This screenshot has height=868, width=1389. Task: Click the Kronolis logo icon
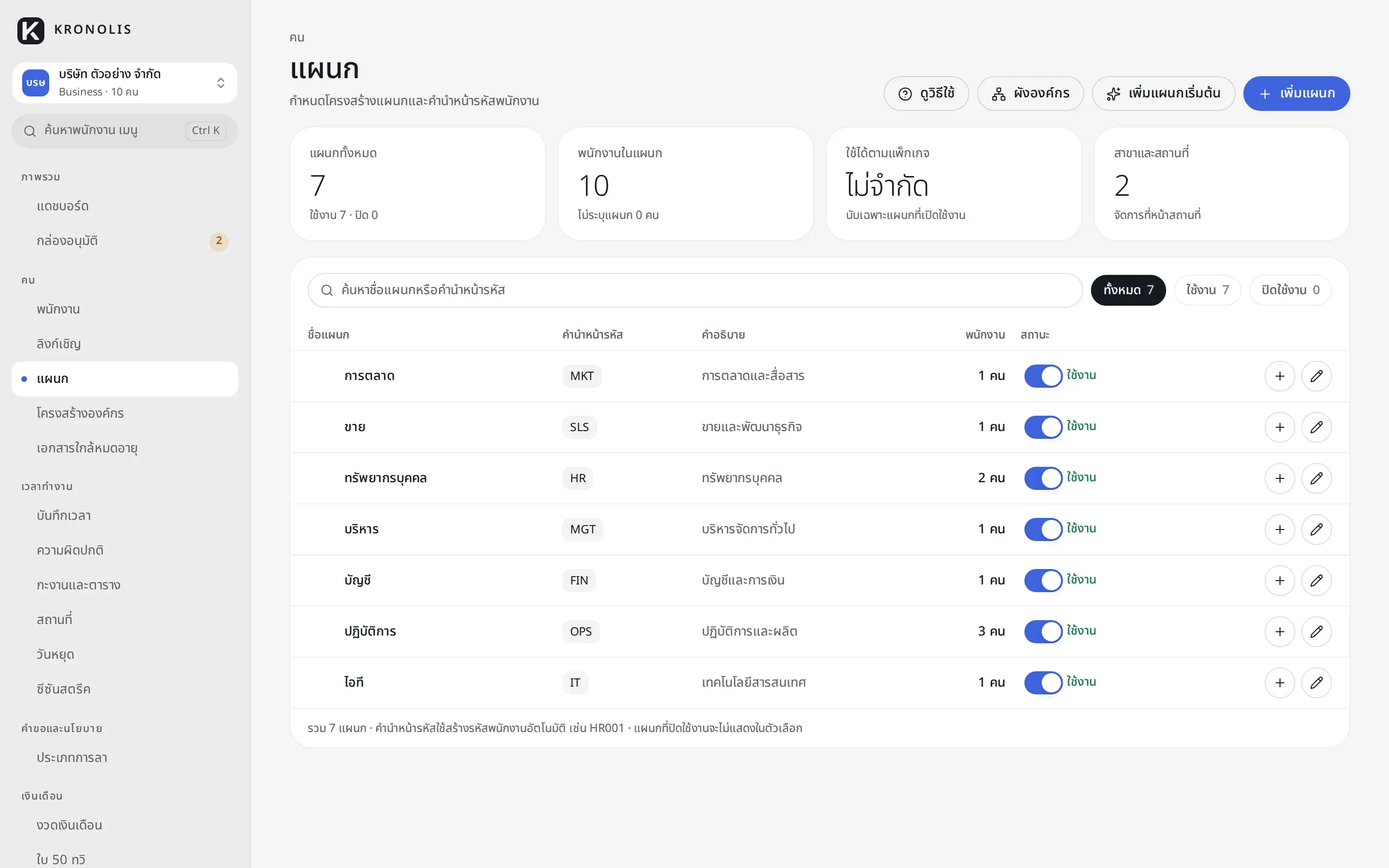coord(30,30)
